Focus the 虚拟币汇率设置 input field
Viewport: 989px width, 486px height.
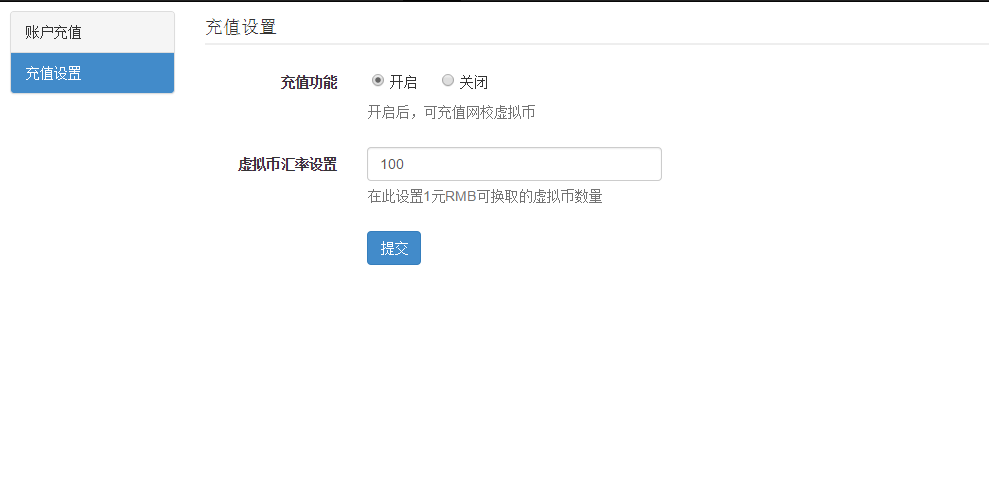tap(514, 164)
